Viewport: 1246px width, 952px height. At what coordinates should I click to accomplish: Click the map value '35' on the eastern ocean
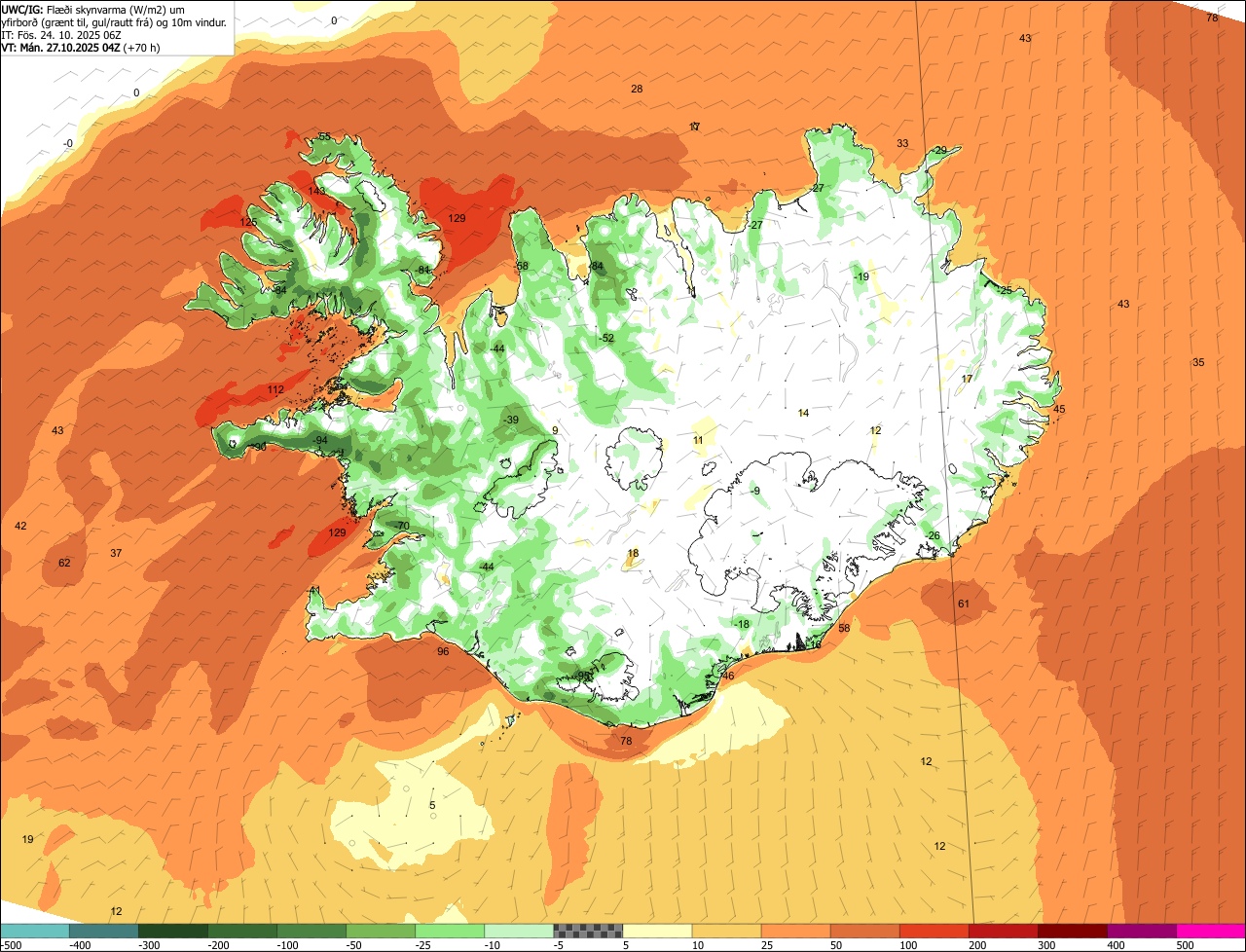point(1198,362)
